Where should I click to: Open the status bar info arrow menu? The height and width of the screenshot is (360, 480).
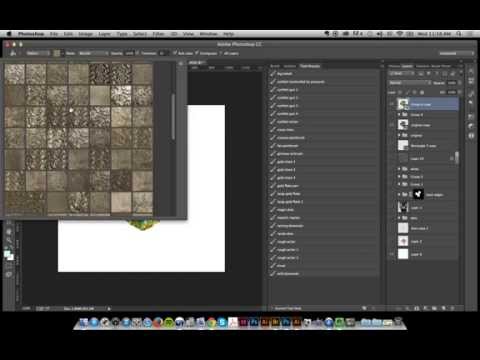109,309
